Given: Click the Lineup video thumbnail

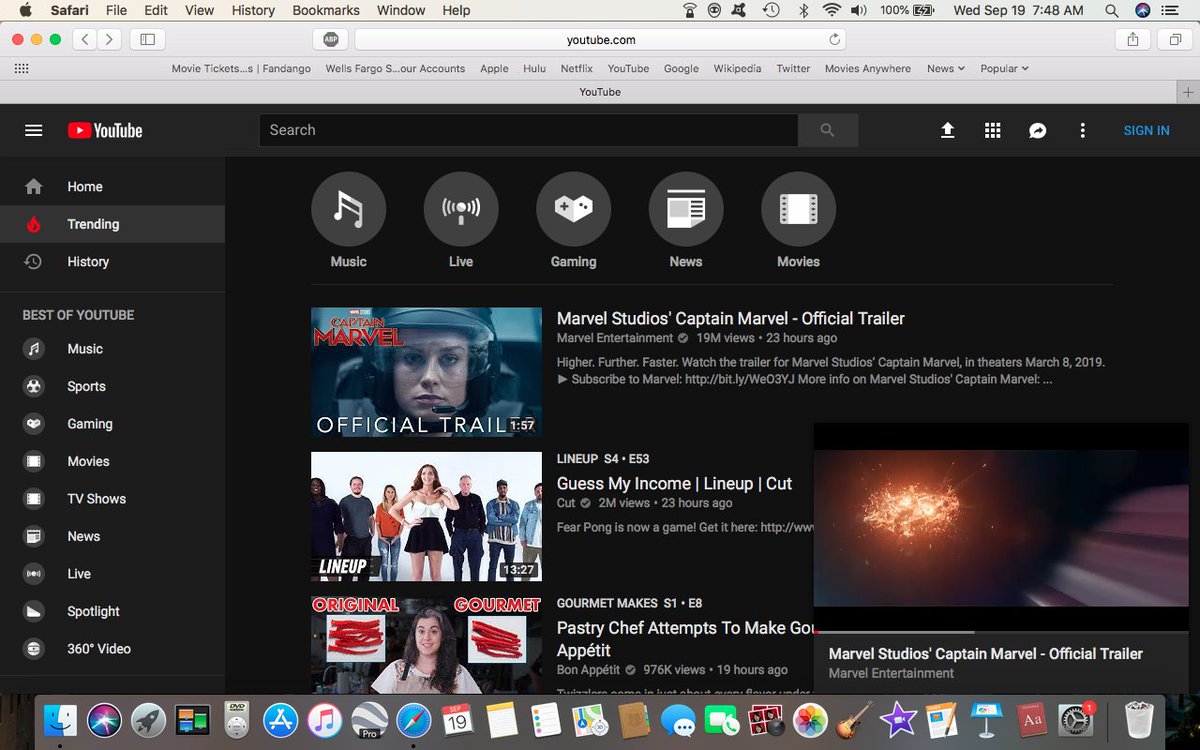Looking at the screenshot, I should [426, 516].
